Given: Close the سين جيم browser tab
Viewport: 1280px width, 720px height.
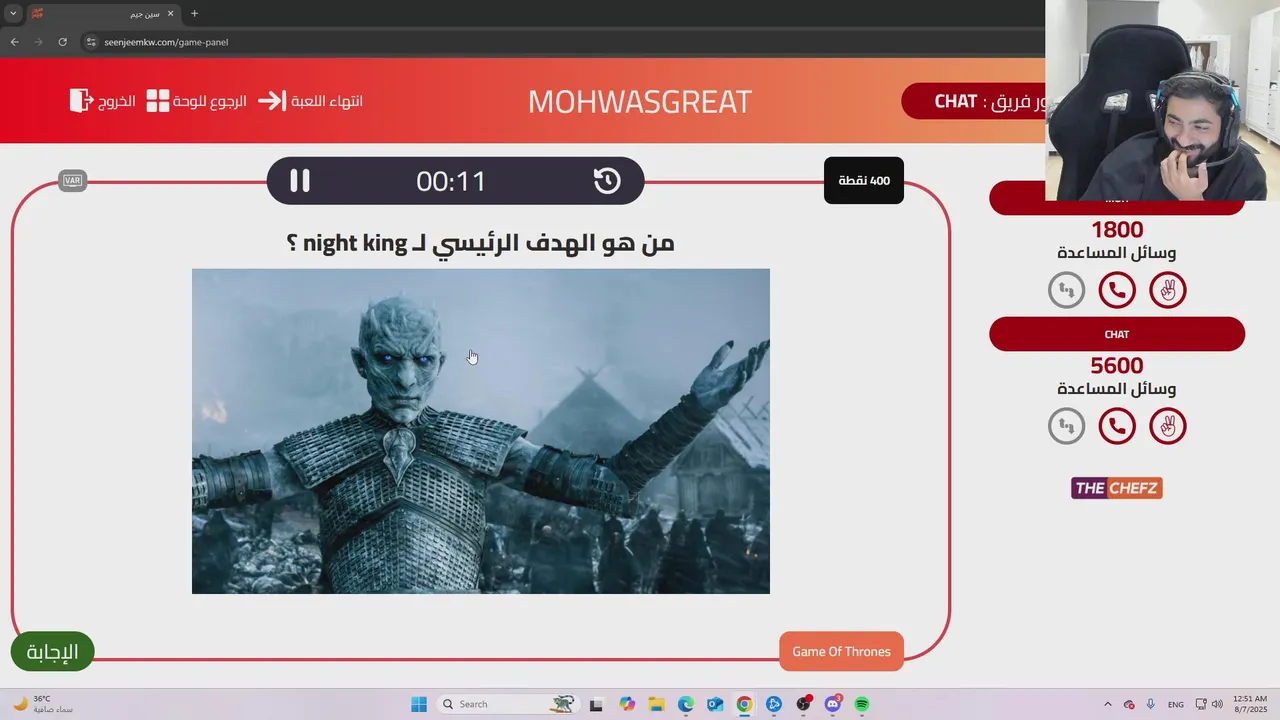Looking at the screenshot, I should [x=170, y=14].
